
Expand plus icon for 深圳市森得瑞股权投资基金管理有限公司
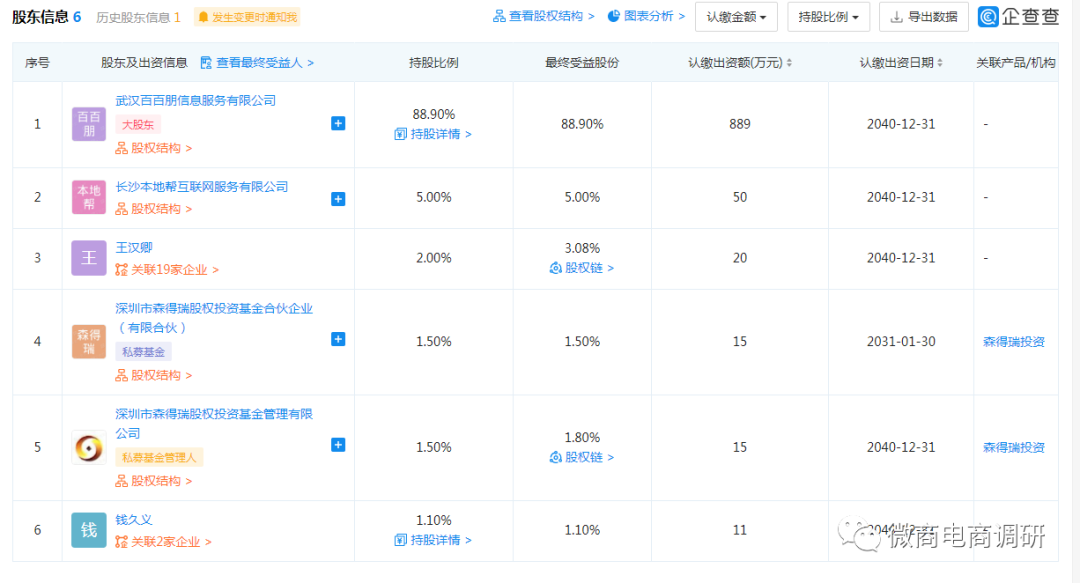[x=338, y=445]
